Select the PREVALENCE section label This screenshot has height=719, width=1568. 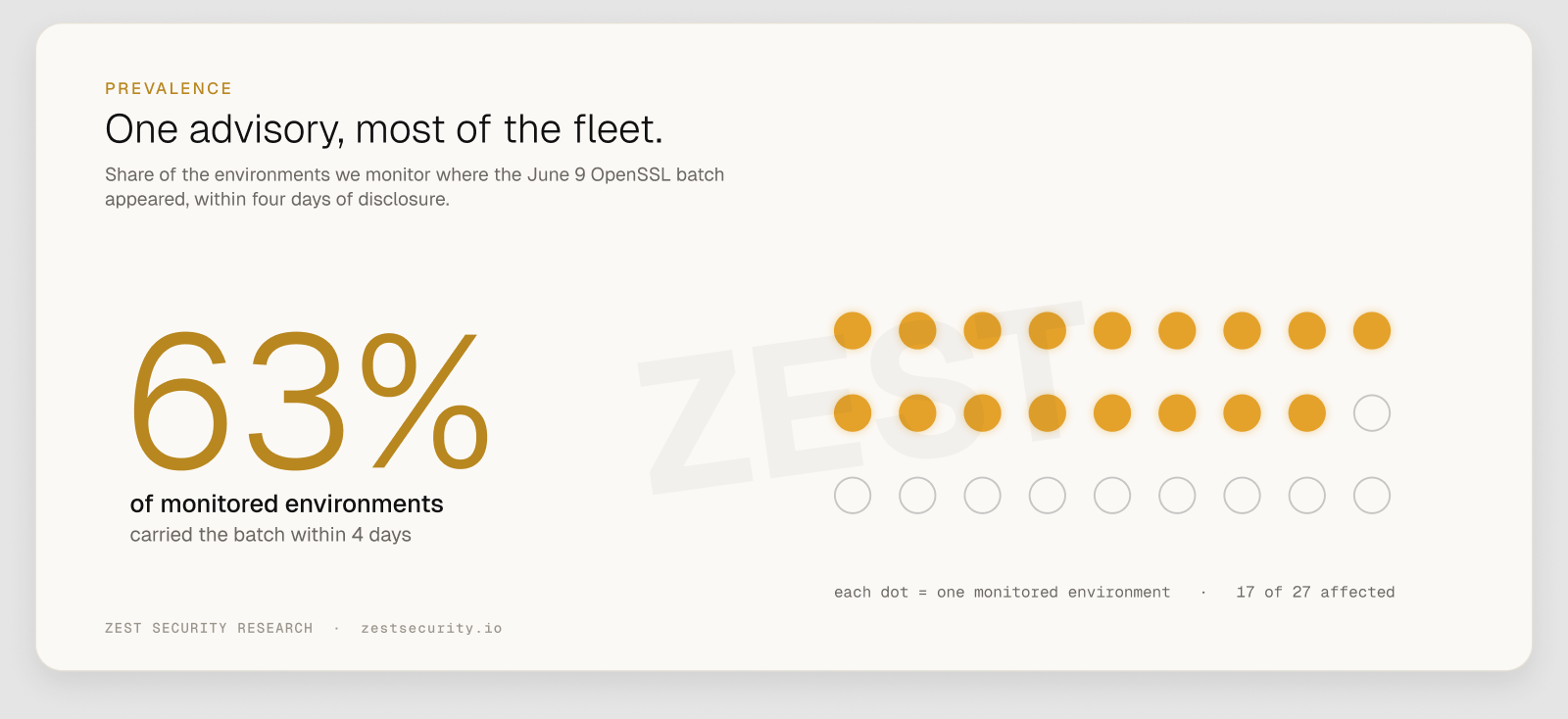tap(169, 88)
